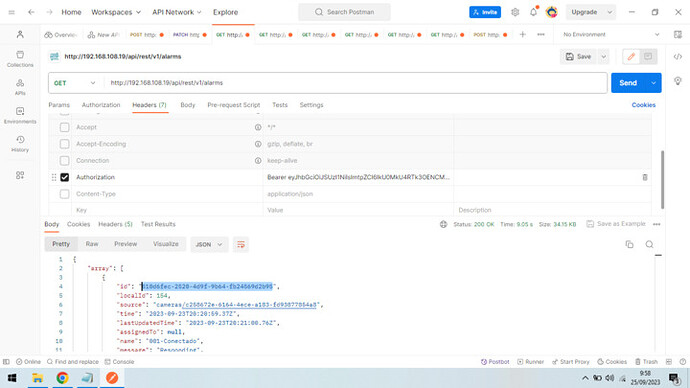Toggle word wrap in response viewer

tap(241, 244)
